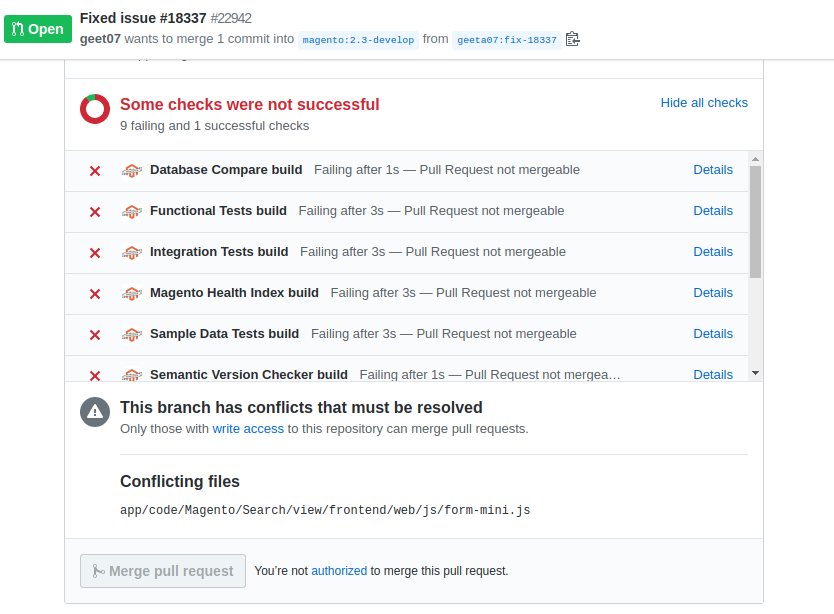The width and height of the screenshot is (834, 614).
Task: Click the red X beside Integration Tests build
Action: pos(95,253)
